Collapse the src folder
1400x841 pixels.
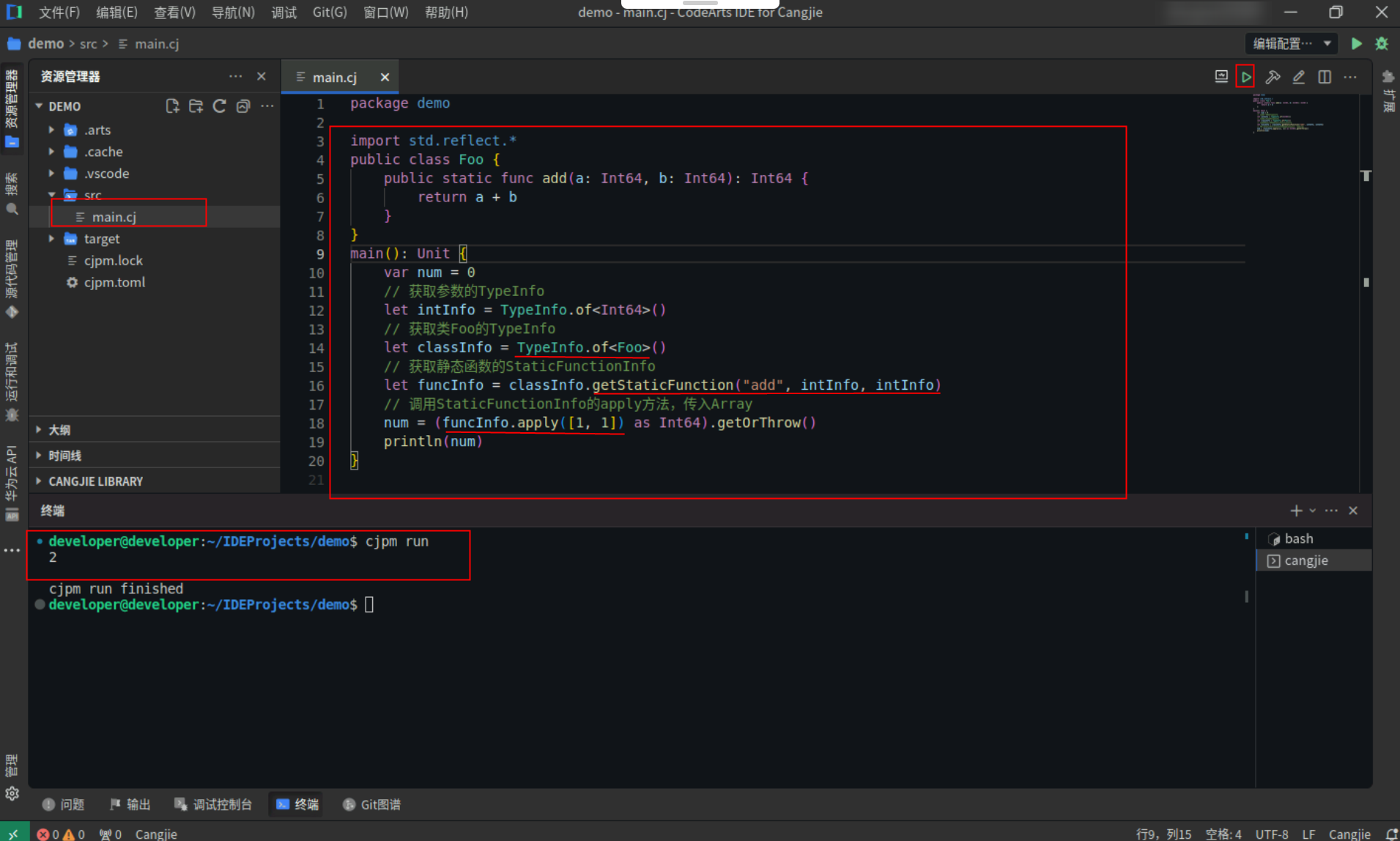[51, 195]
